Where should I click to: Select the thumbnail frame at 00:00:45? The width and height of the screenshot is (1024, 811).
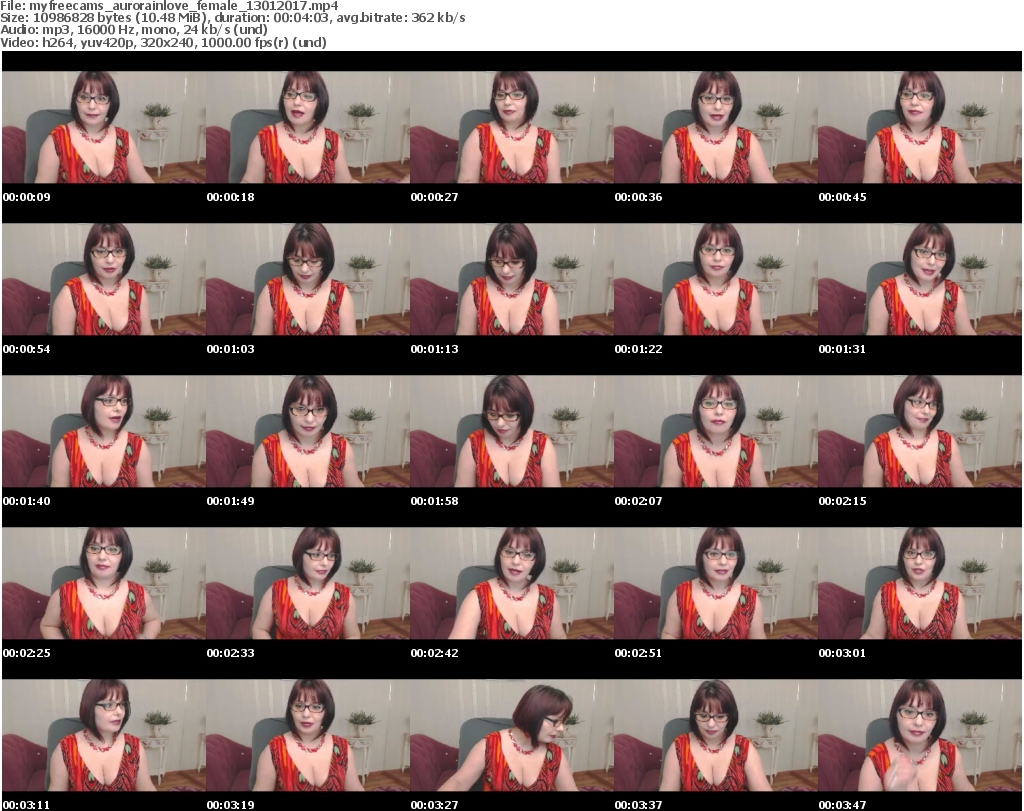pos(920,127)
